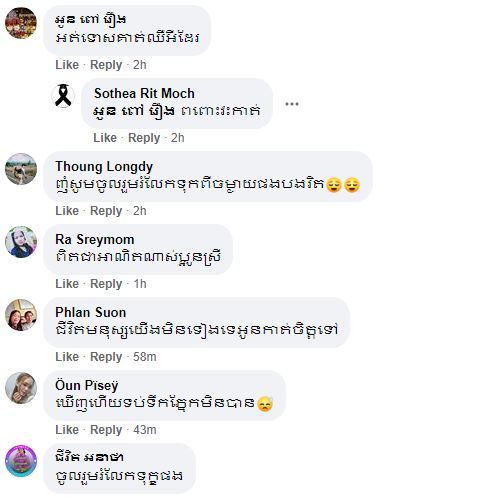Viewport: 487px width, 497px height.
Task: Open the three-dot menu beside Sothea Rit Moch's reply
Action: (292, 104)
